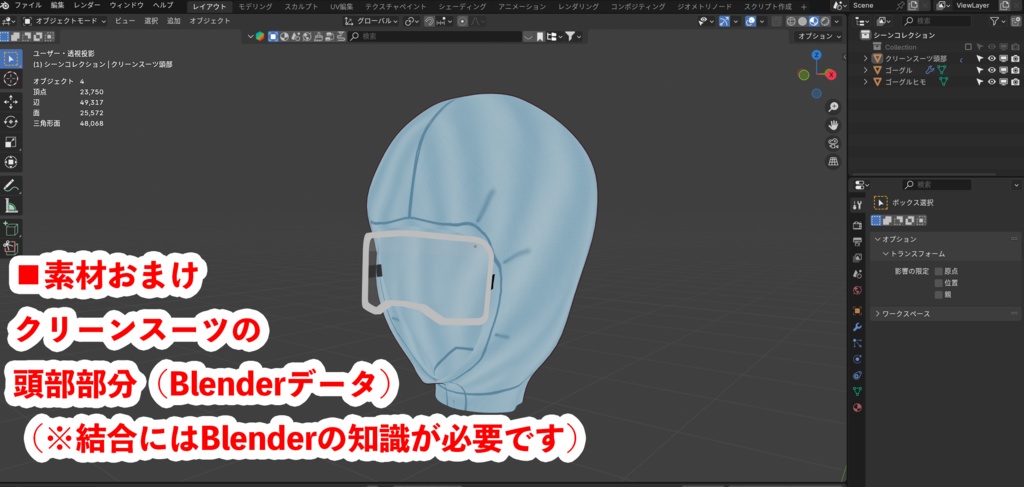
Task: Switch to スカルプト workspace tab
Action: tap(301, 7)
